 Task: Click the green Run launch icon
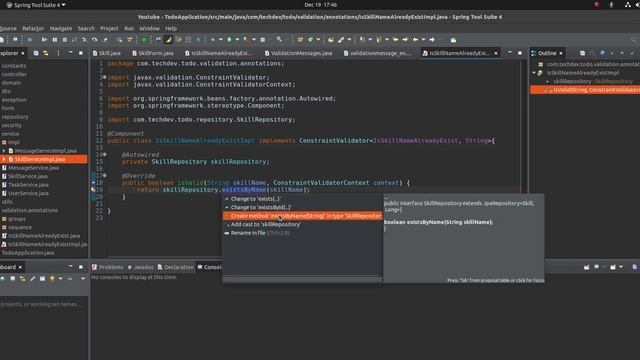(x=229, y=40)
